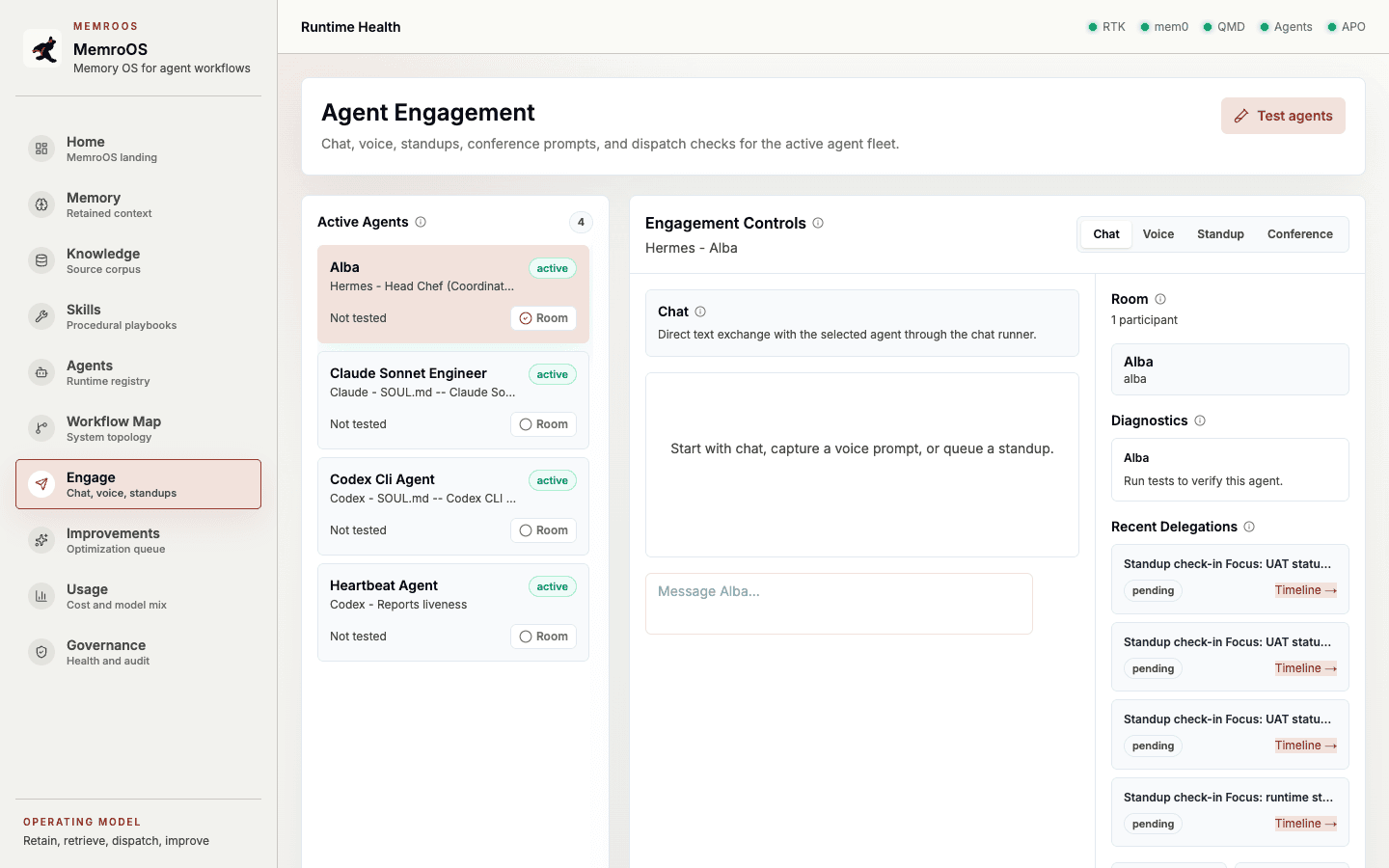Open Knowledge via its database icon

tap(41, 260)
